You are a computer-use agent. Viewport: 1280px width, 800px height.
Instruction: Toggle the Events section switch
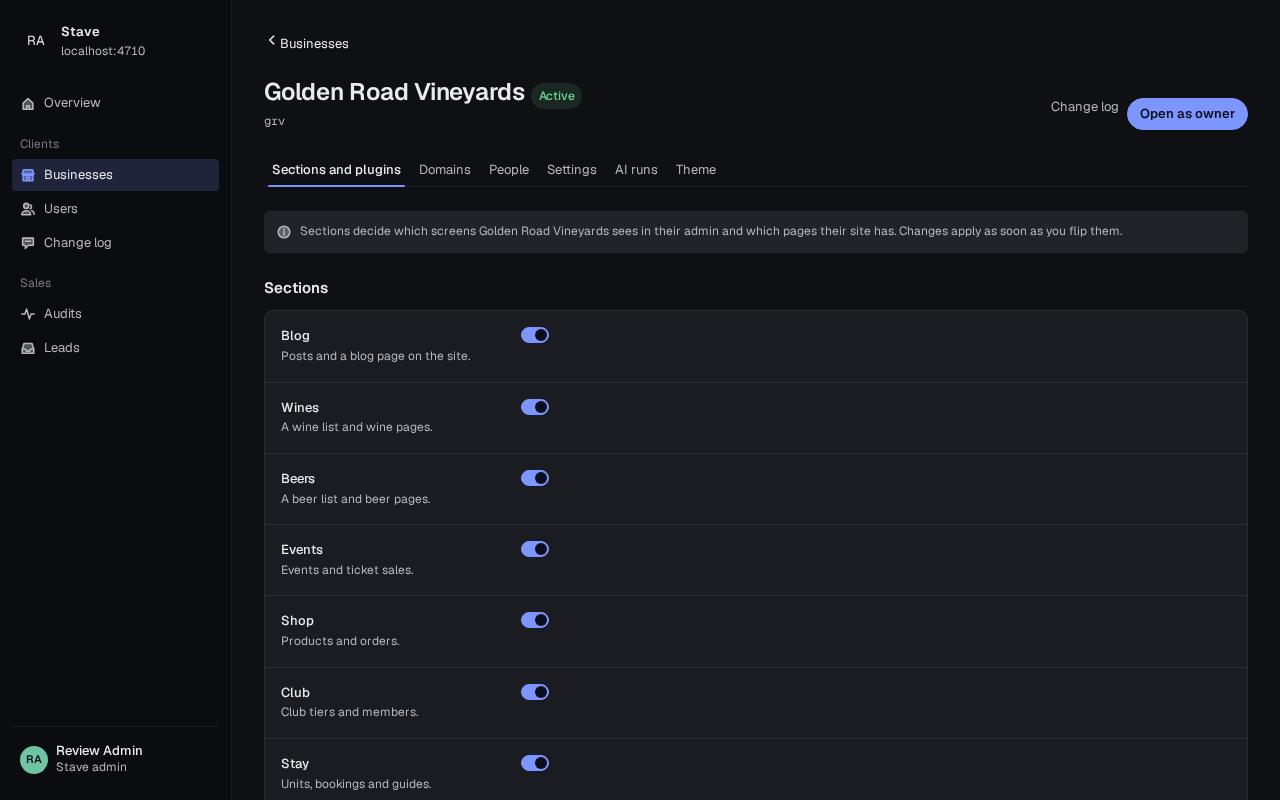point(535,549)
